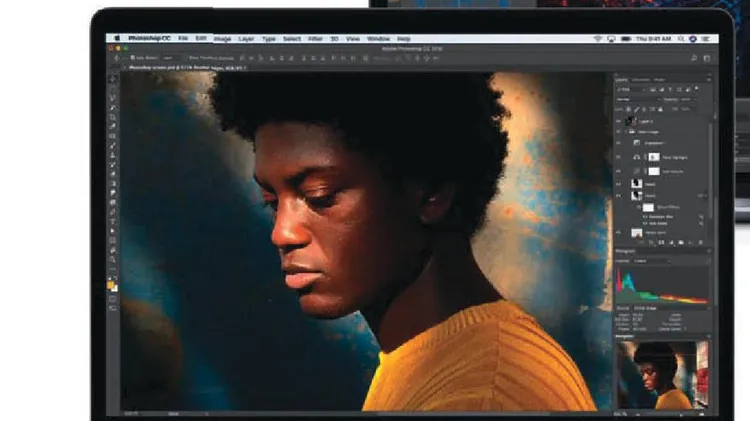Screen dimensions: 750x421
Task: Change screen mode icon in toolbar
Action: pyautogui.click(x=113, y=309)
